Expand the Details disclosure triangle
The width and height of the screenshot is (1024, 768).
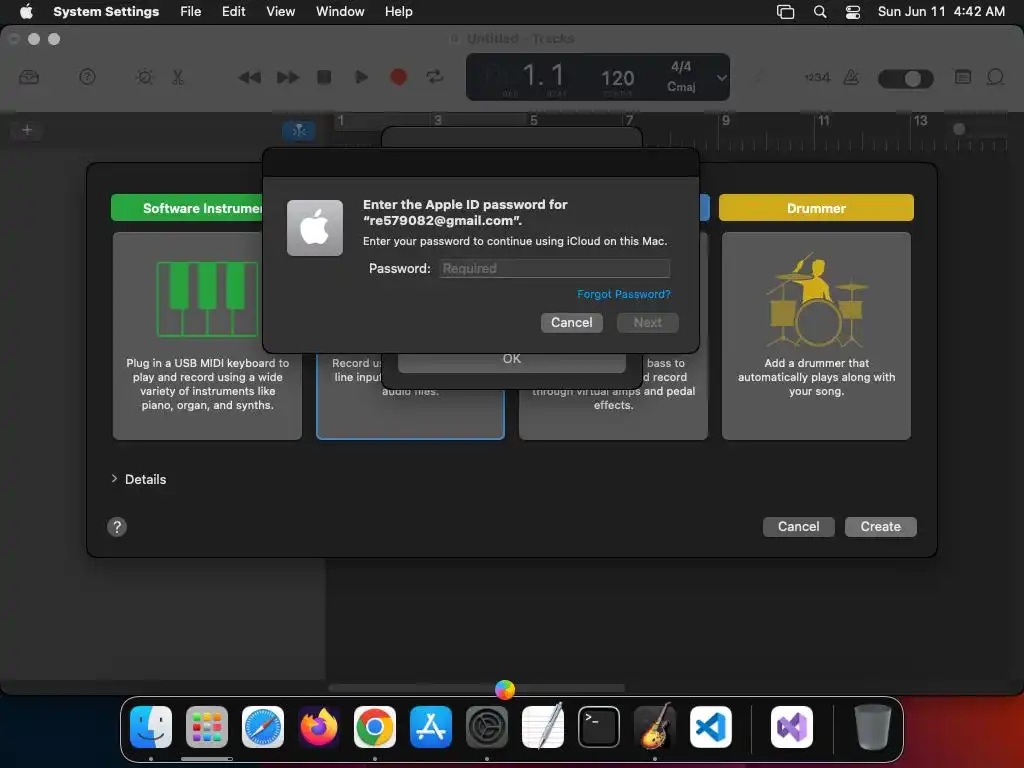pos(114,479)
